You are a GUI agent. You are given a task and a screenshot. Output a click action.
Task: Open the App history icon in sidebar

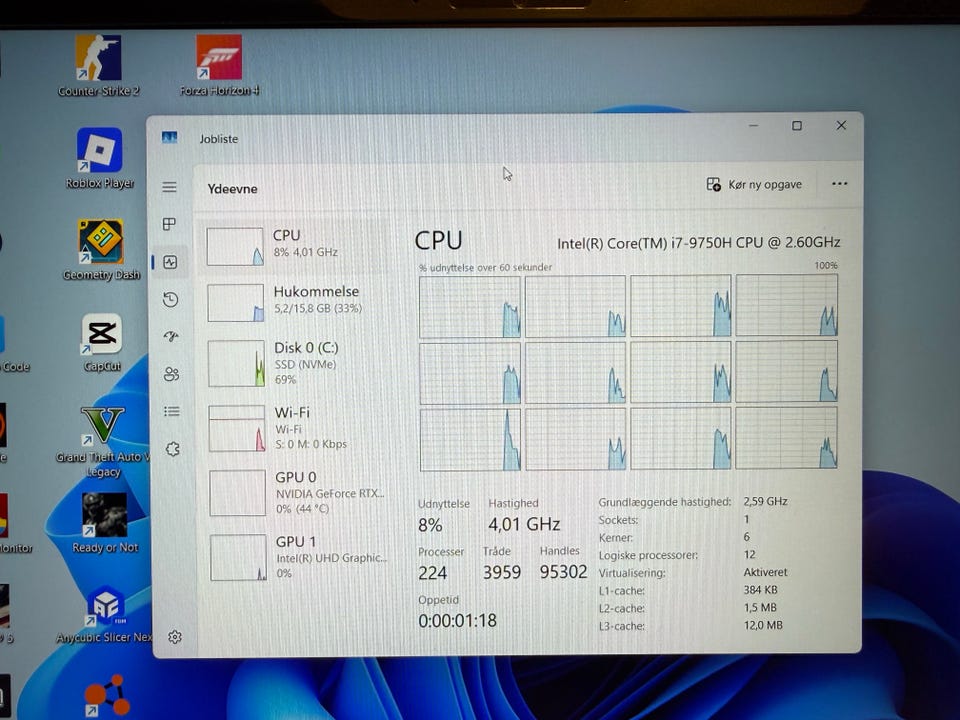171,299
